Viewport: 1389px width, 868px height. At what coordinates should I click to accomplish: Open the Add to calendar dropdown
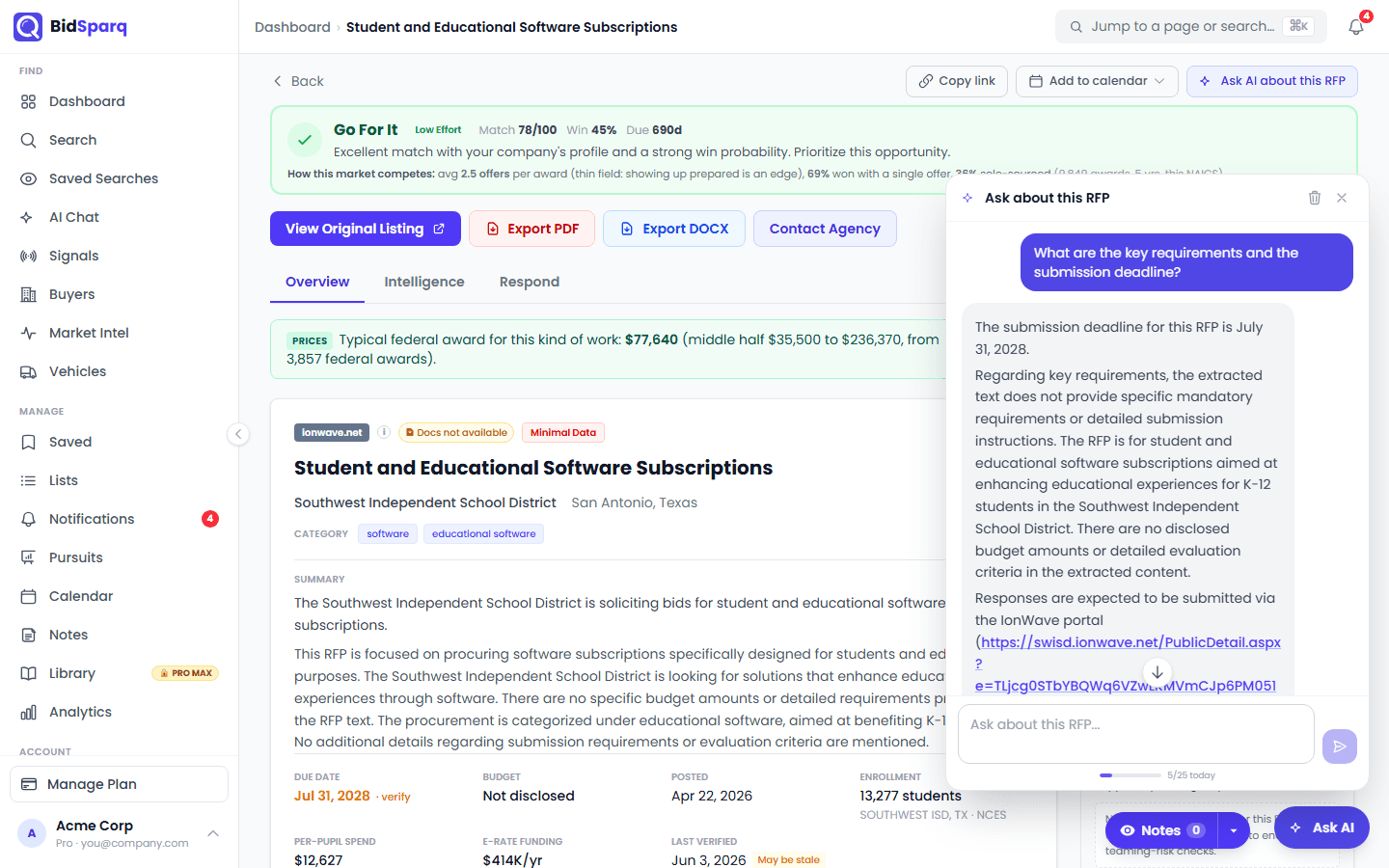[1097, 81]
